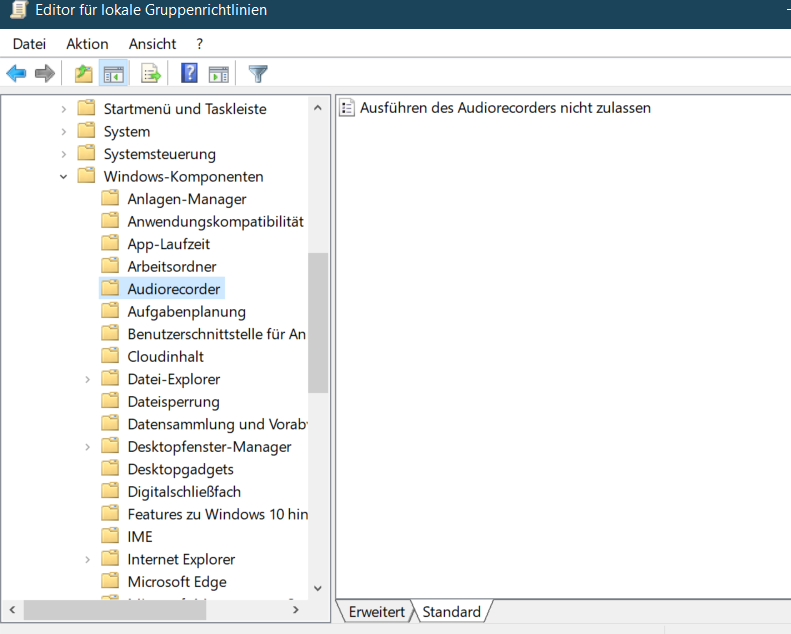Open the Aktion menu

tap(87, 44)
